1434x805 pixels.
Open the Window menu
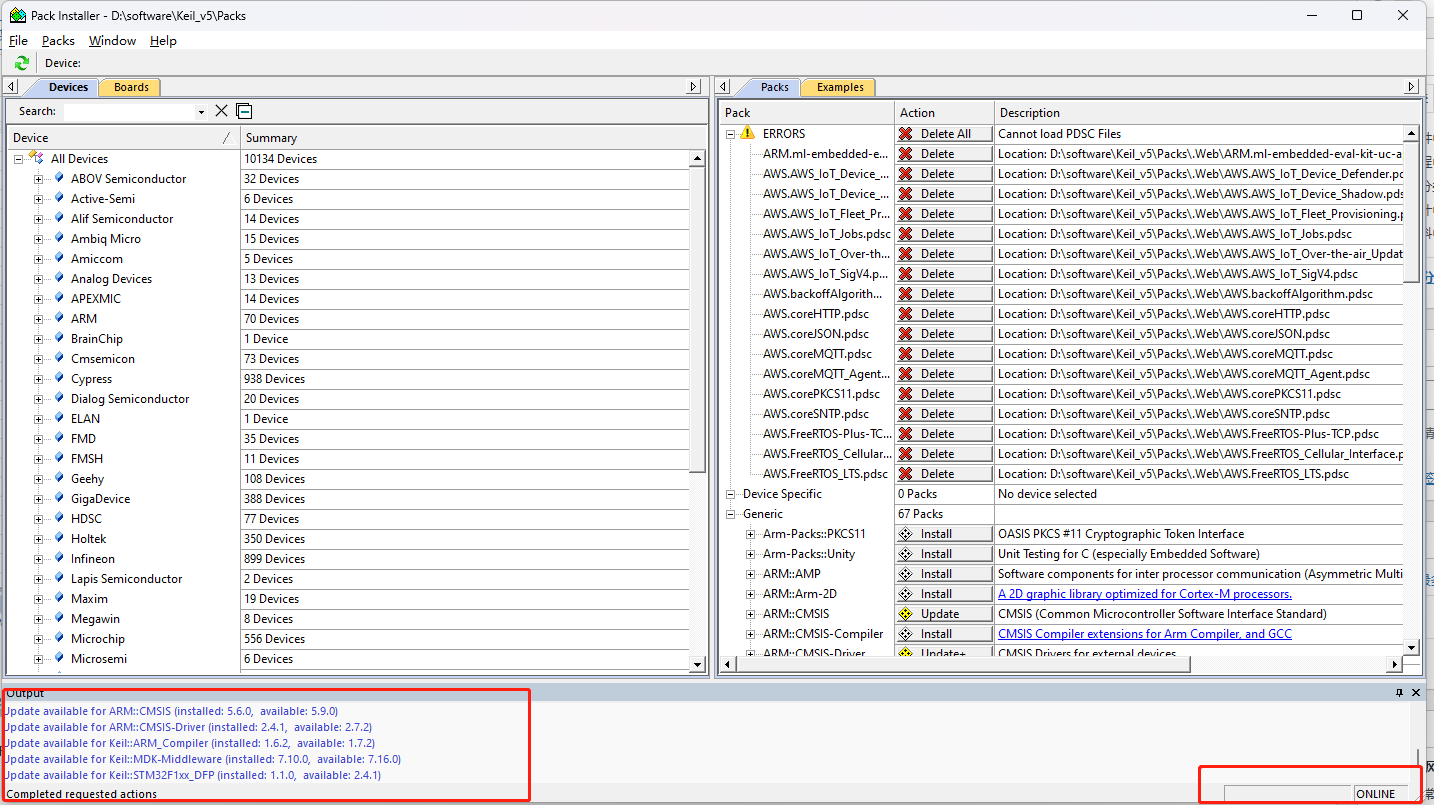pos(112,40)
